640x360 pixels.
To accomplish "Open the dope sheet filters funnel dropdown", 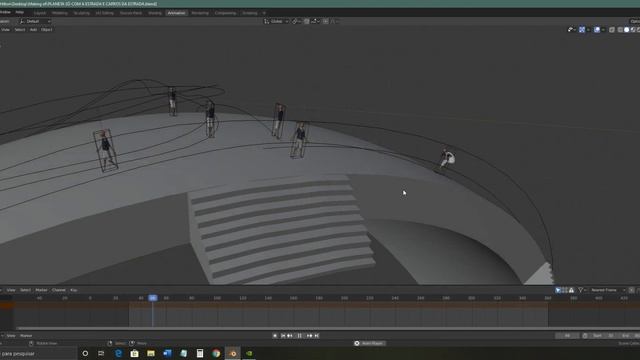I will tap(582, 290).
